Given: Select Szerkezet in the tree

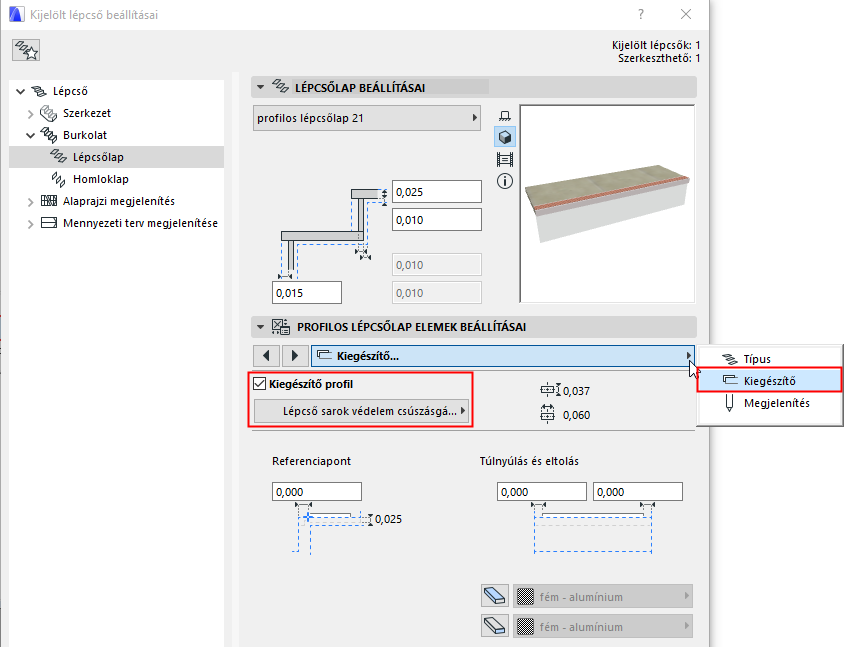Looking at the screenshot, I should tap(116, 113).
